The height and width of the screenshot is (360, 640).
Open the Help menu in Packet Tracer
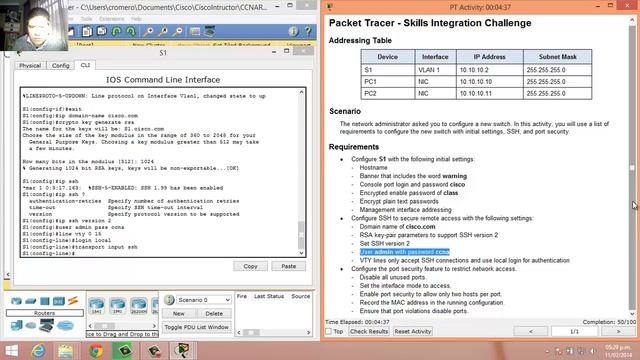[136, 19]
